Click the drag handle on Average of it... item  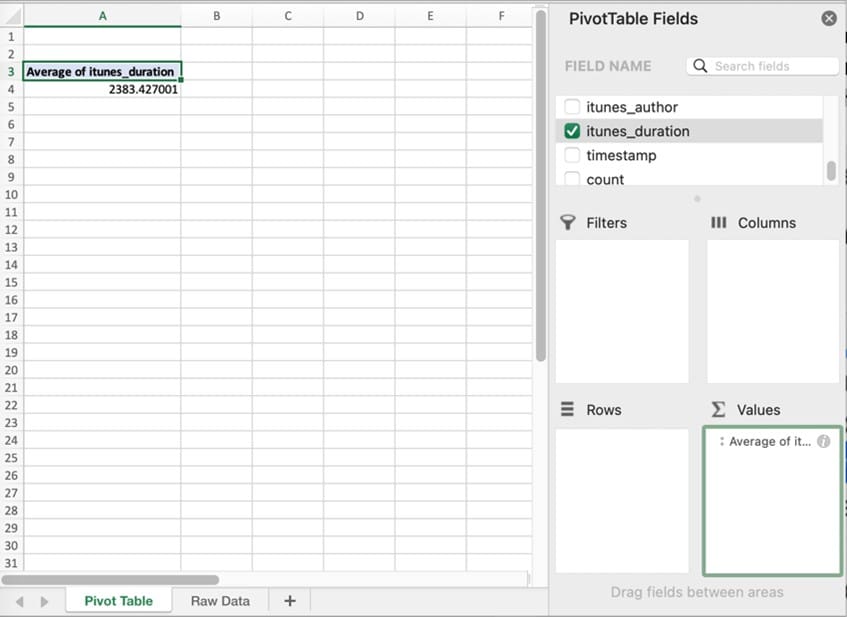coord(722,441)
